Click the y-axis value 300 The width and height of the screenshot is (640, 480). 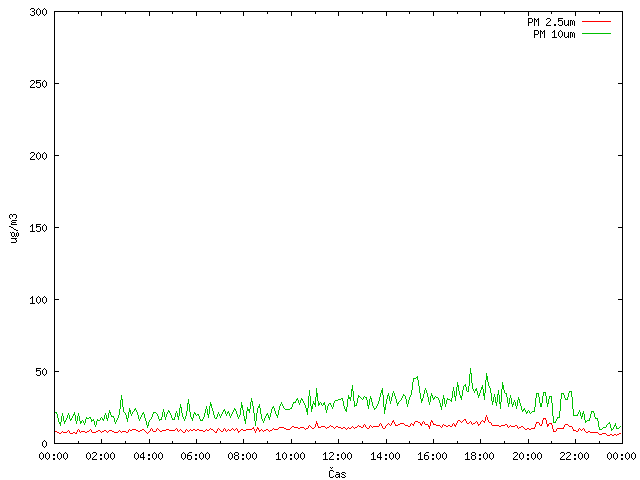(x=38, y=12)
